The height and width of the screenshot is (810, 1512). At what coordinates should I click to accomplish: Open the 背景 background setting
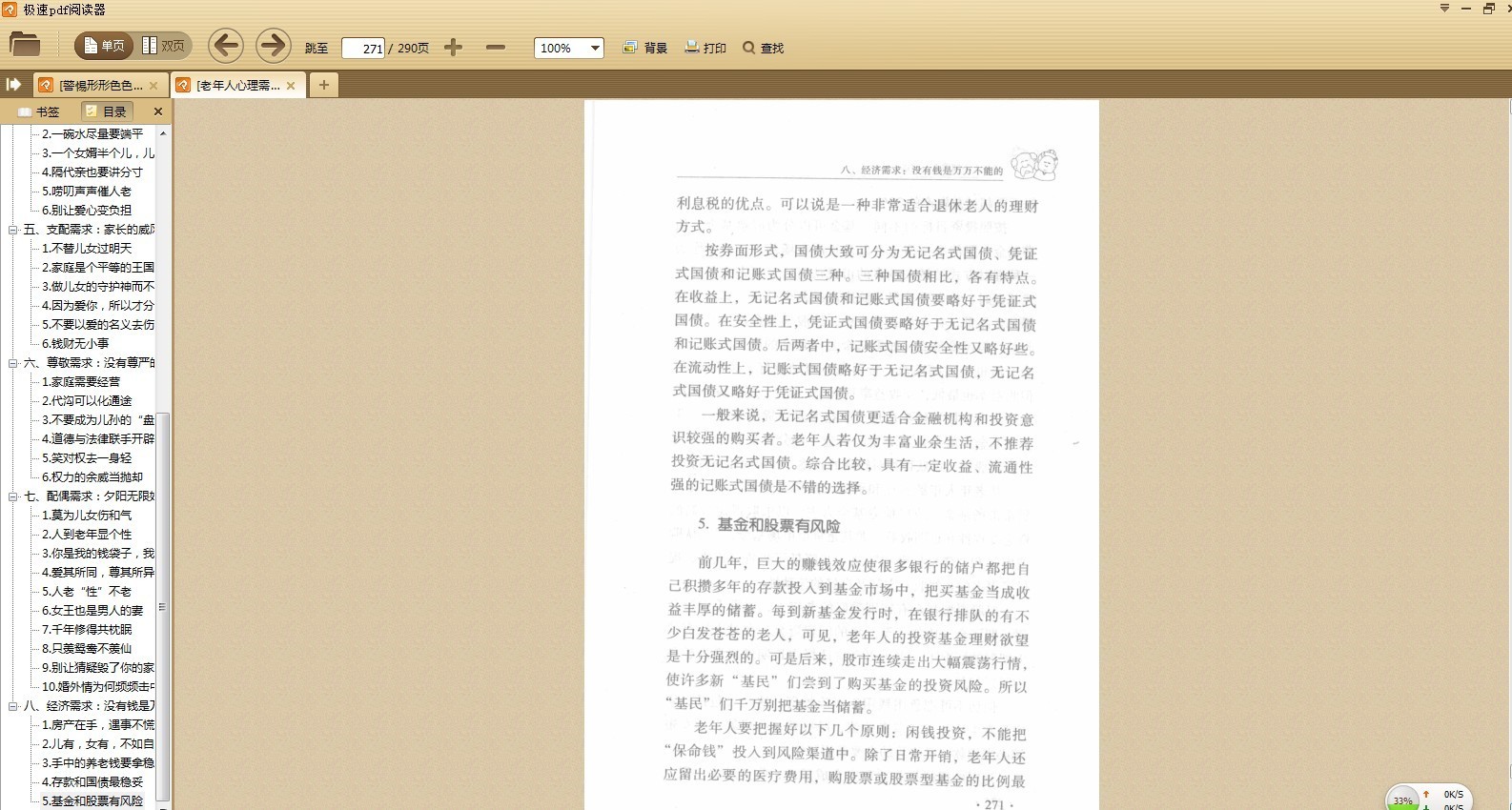(x=645, y=48)
